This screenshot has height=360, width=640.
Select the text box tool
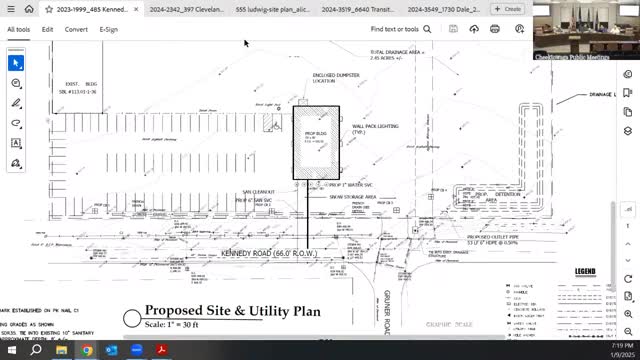tap(16, 143)
